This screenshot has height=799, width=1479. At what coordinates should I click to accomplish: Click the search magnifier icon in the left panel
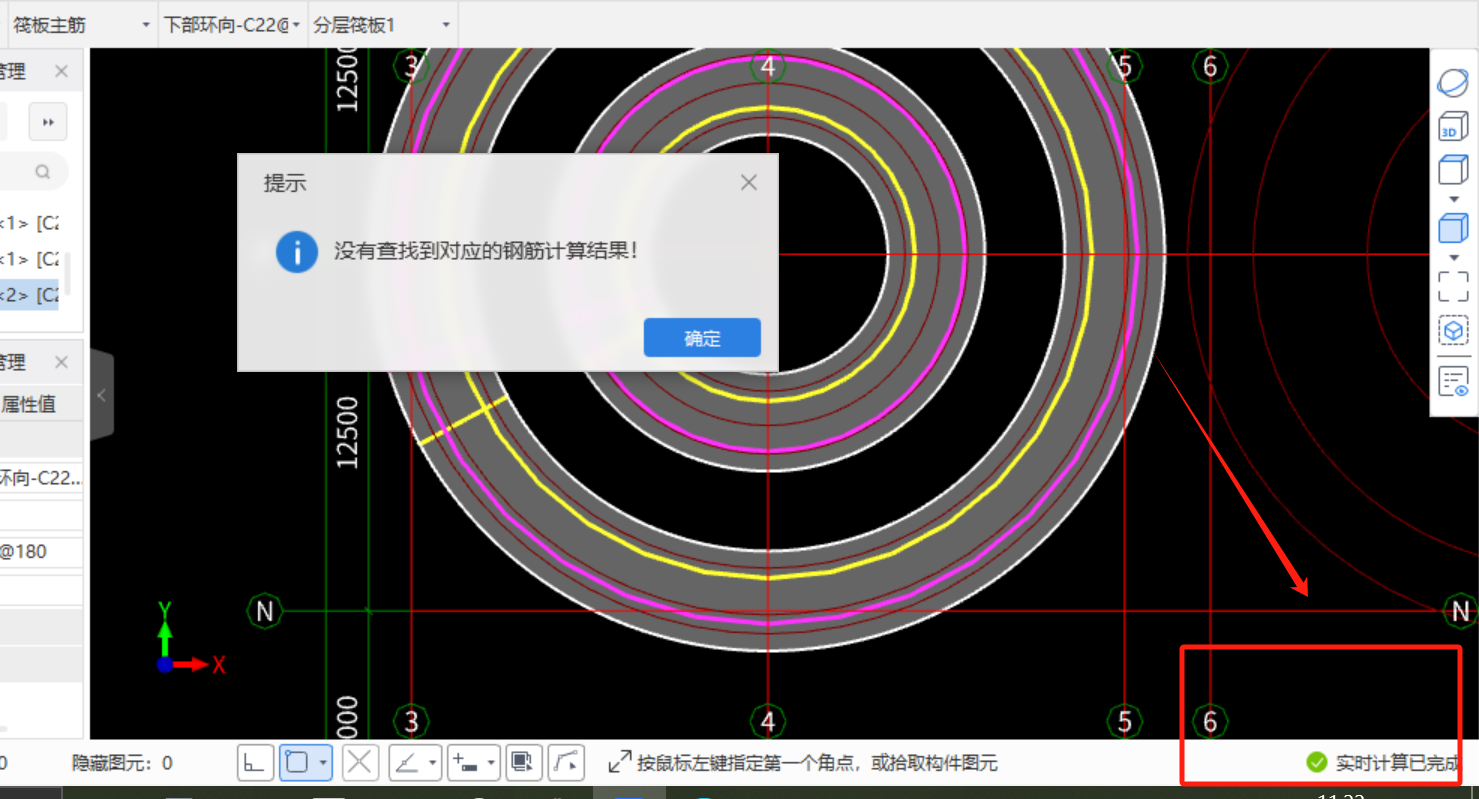(42, 172)
